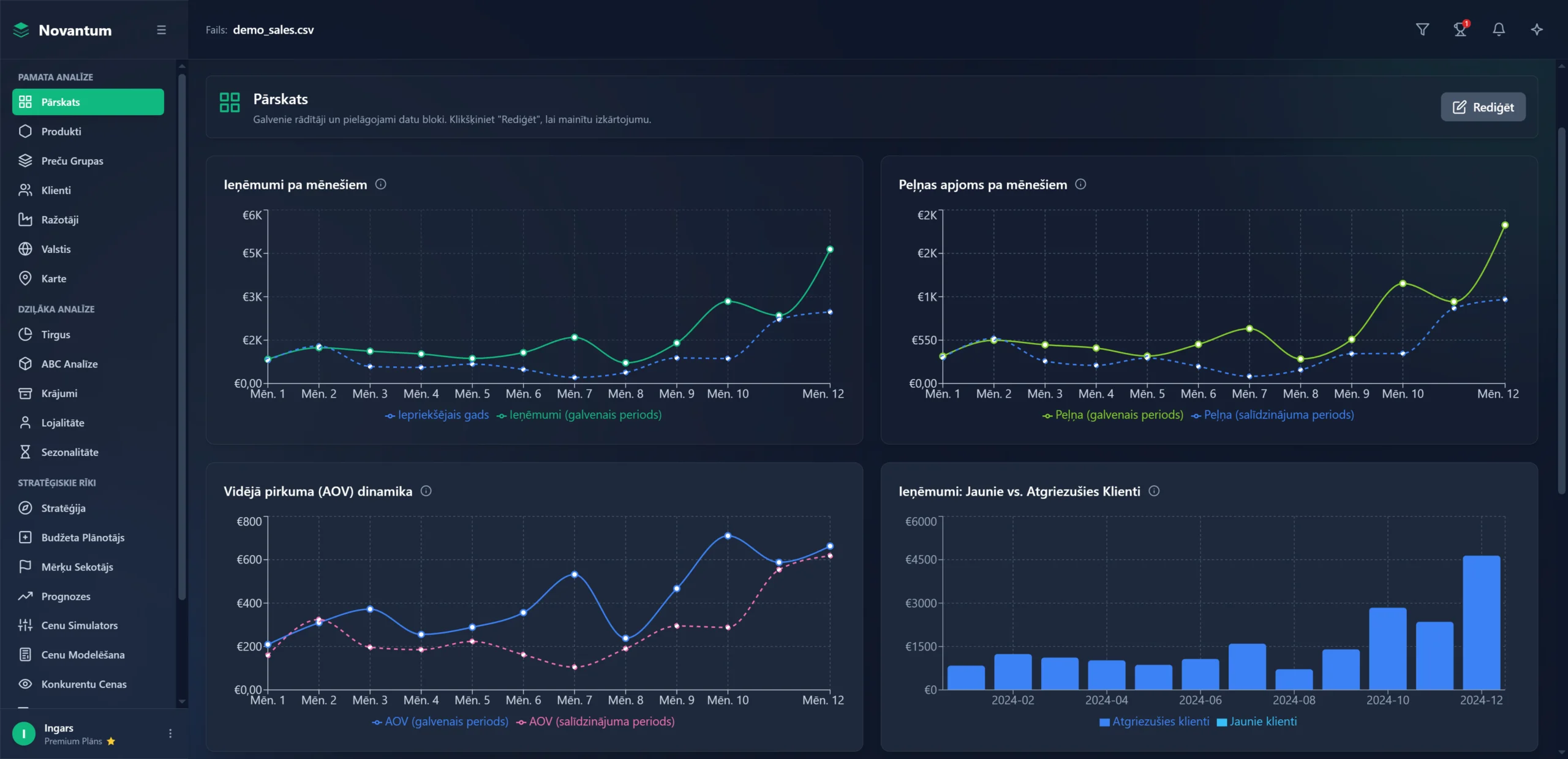1568x759 pixels.
Task: Show info for Peļņas apjoms chart
Action: (x=1080, y=184)
